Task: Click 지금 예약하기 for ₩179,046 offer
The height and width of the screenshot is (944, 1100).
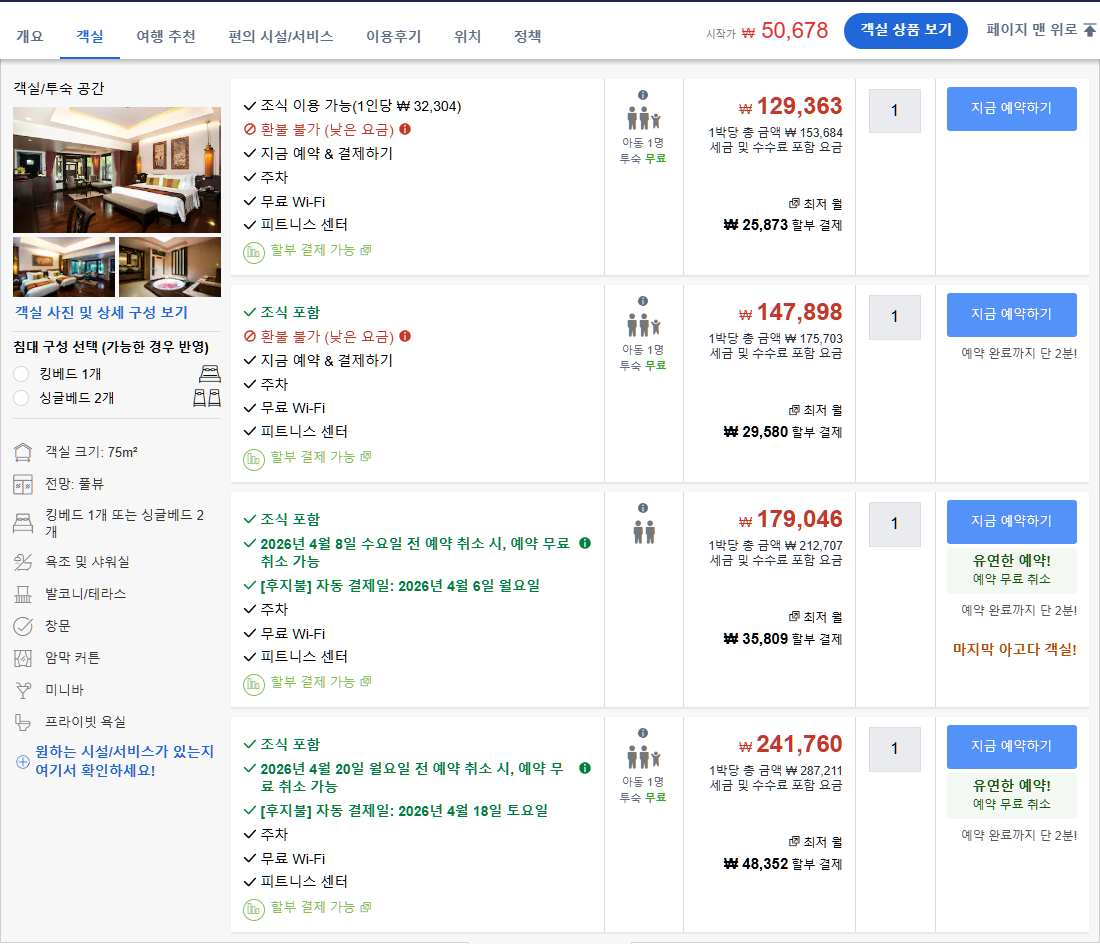Action: coord(1011,521)
